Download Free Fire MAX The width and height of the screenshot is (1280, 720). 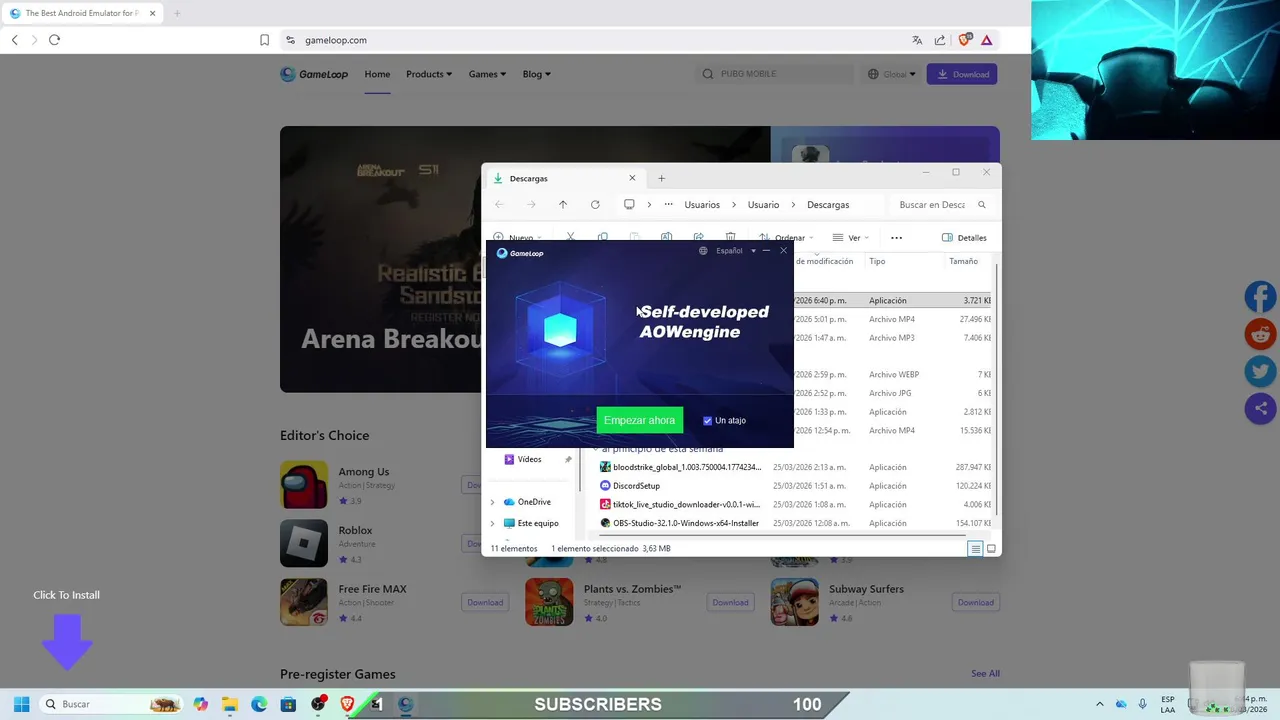485,602
